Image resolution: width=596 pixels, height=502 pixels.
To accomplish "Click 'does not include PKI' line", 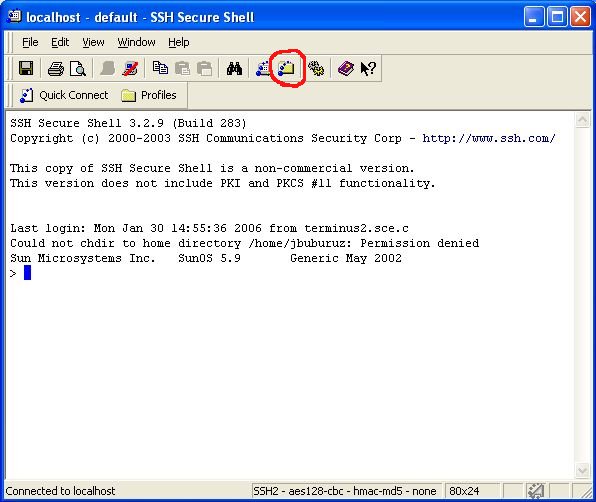I will coord(223,184).
